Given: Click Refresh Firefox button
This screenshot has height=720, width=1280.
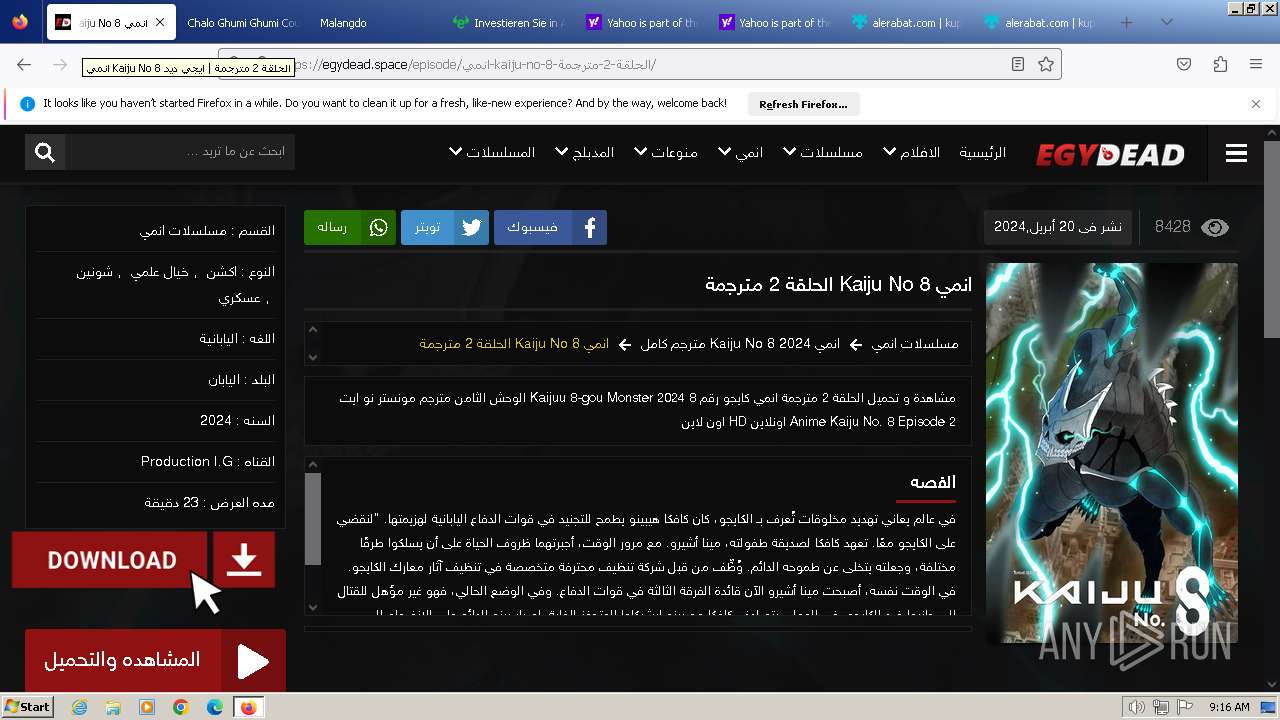Looking at the screenshot, I should point(803,104).
